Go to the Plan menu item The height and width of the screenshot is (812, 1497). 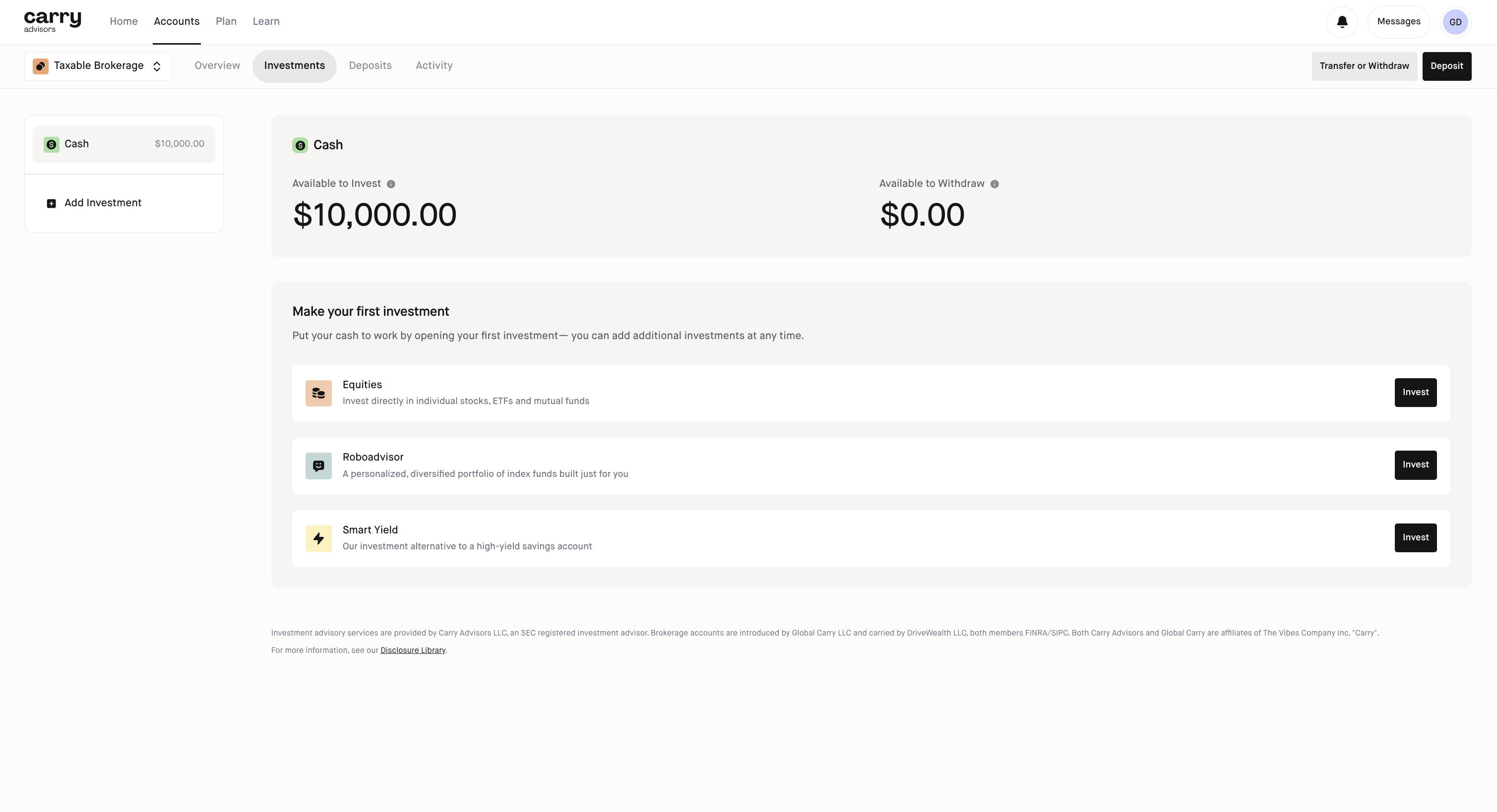pos(226,21)
